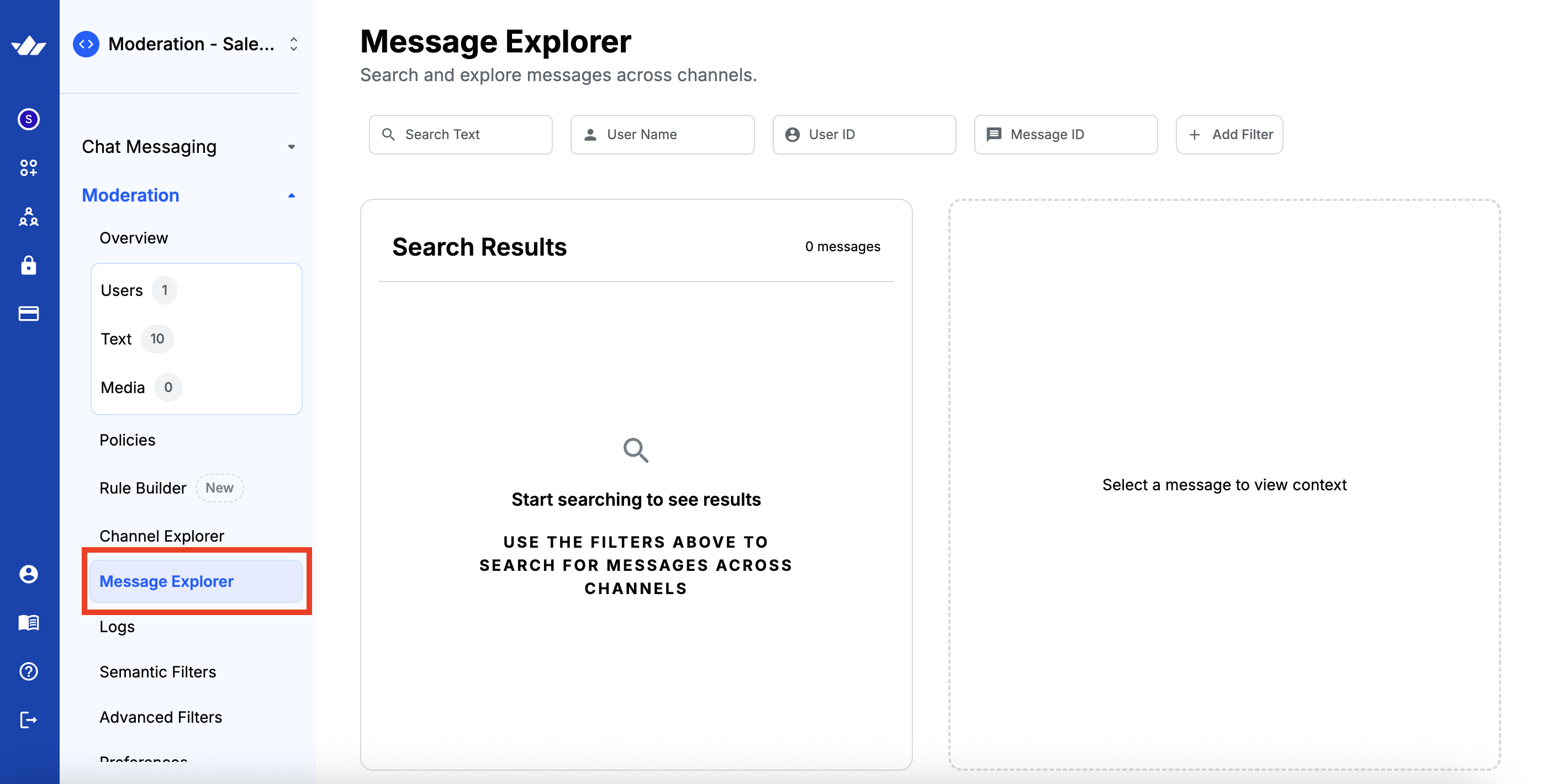Sign out using the logout icon
The image size is (1542, 784).
(29, 720)
